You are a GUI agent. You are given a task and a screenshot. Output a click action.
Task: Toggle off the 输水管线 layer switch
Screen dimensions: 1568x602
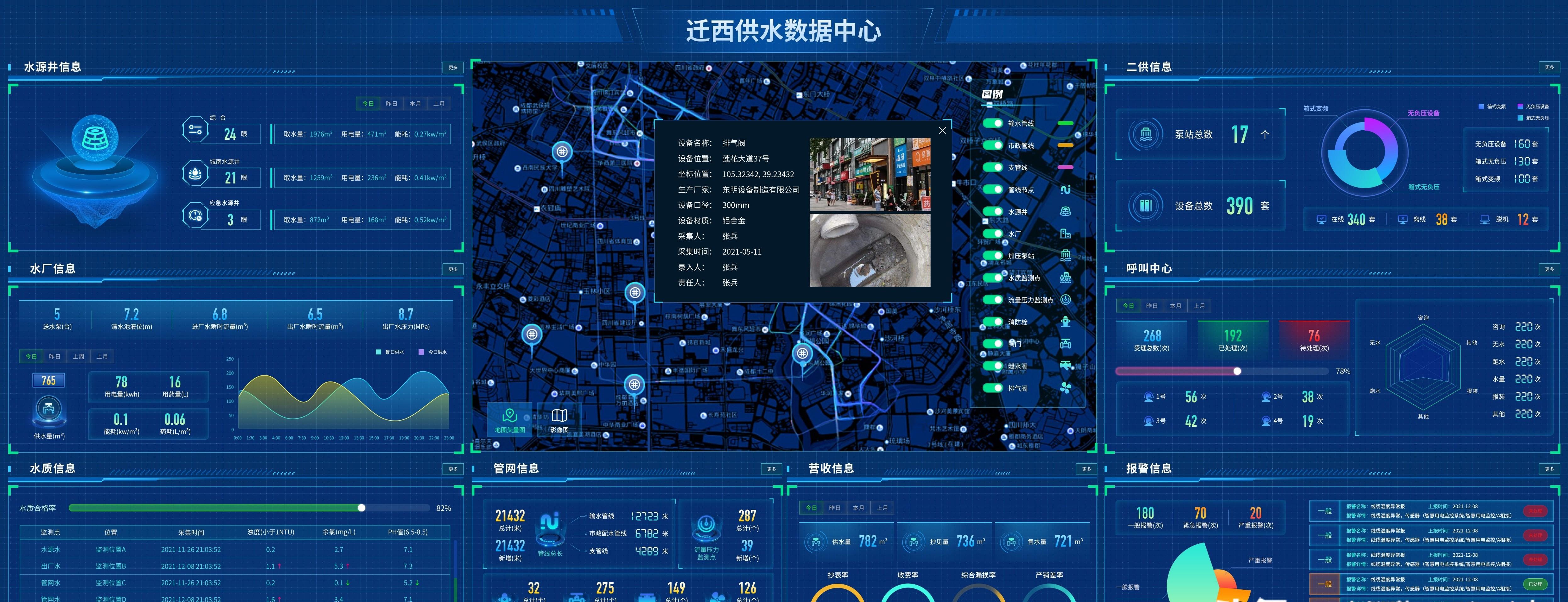pyautogui.click(x=993, y=124)
